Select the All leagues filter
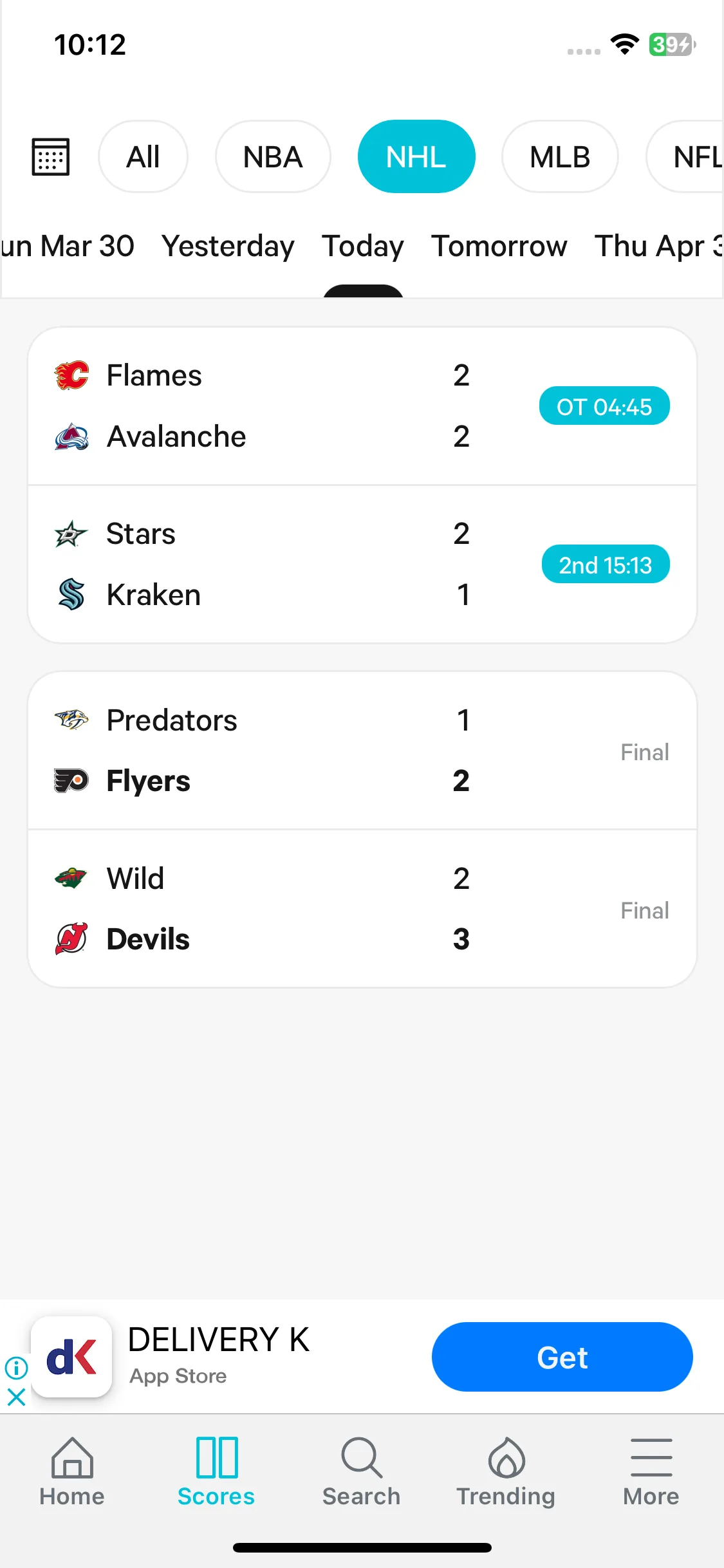The image size is (724, 1568). point(143,156)
